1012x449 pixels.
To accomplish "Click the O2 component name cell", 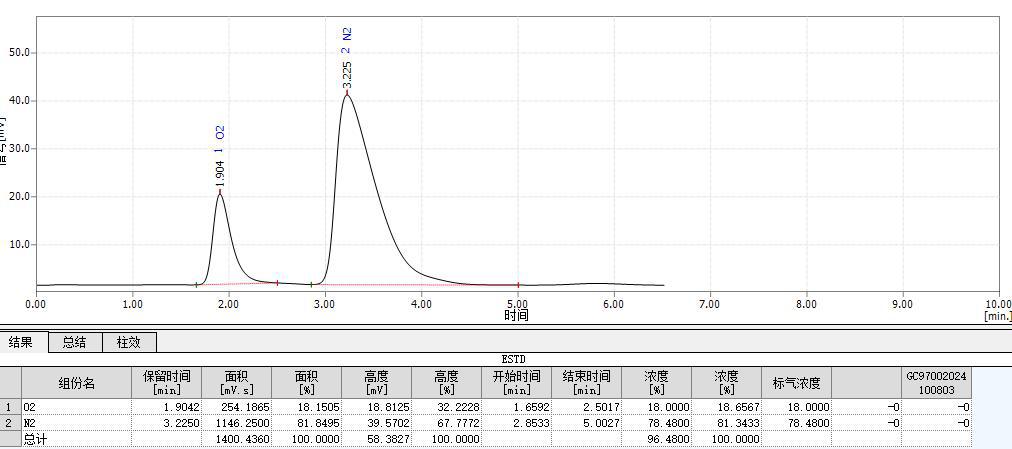I will pyautogui.click(x=77, y=407).
